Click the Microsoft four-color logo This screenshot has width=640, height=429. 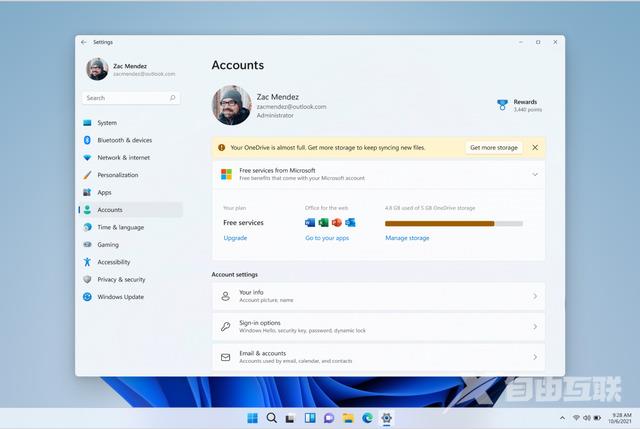[226, 174]
